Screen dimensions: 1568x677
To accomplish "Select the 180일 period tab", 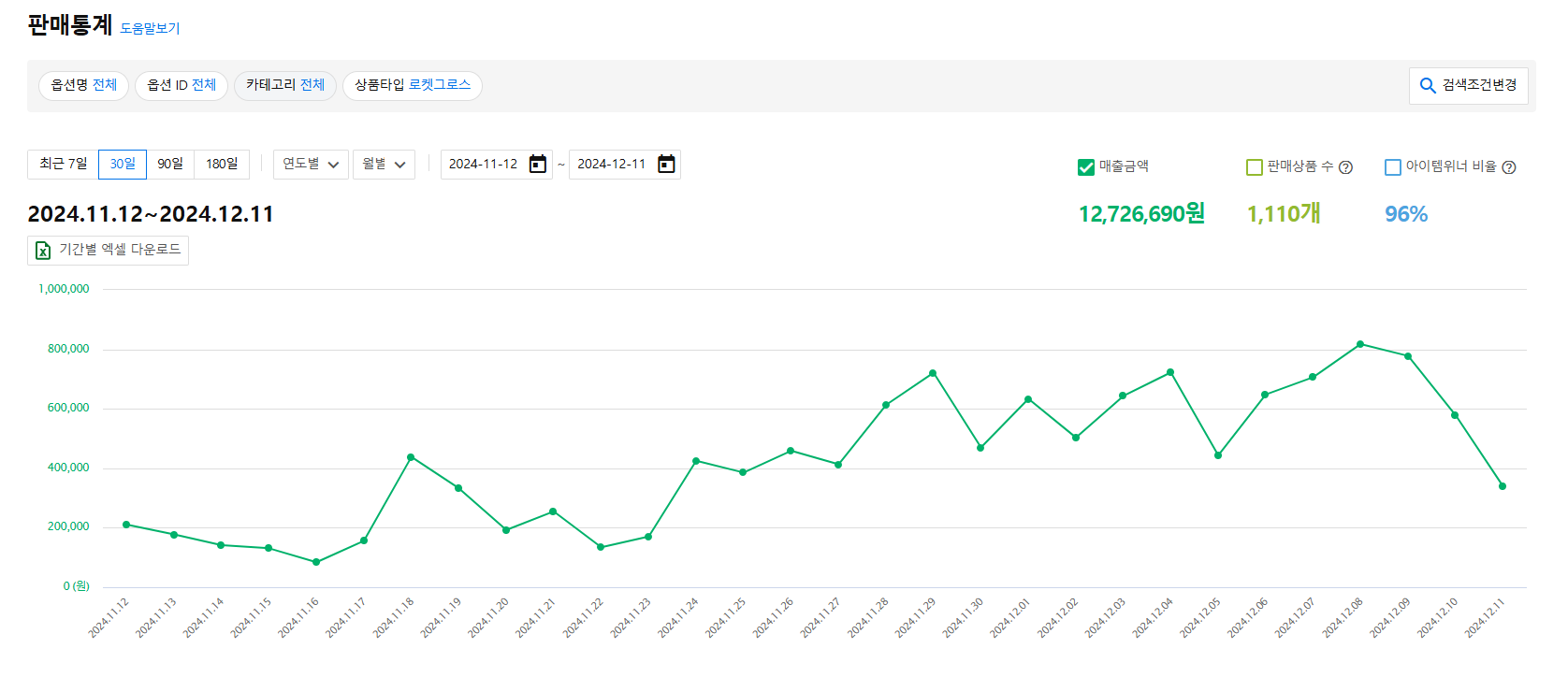I will 222,165.
